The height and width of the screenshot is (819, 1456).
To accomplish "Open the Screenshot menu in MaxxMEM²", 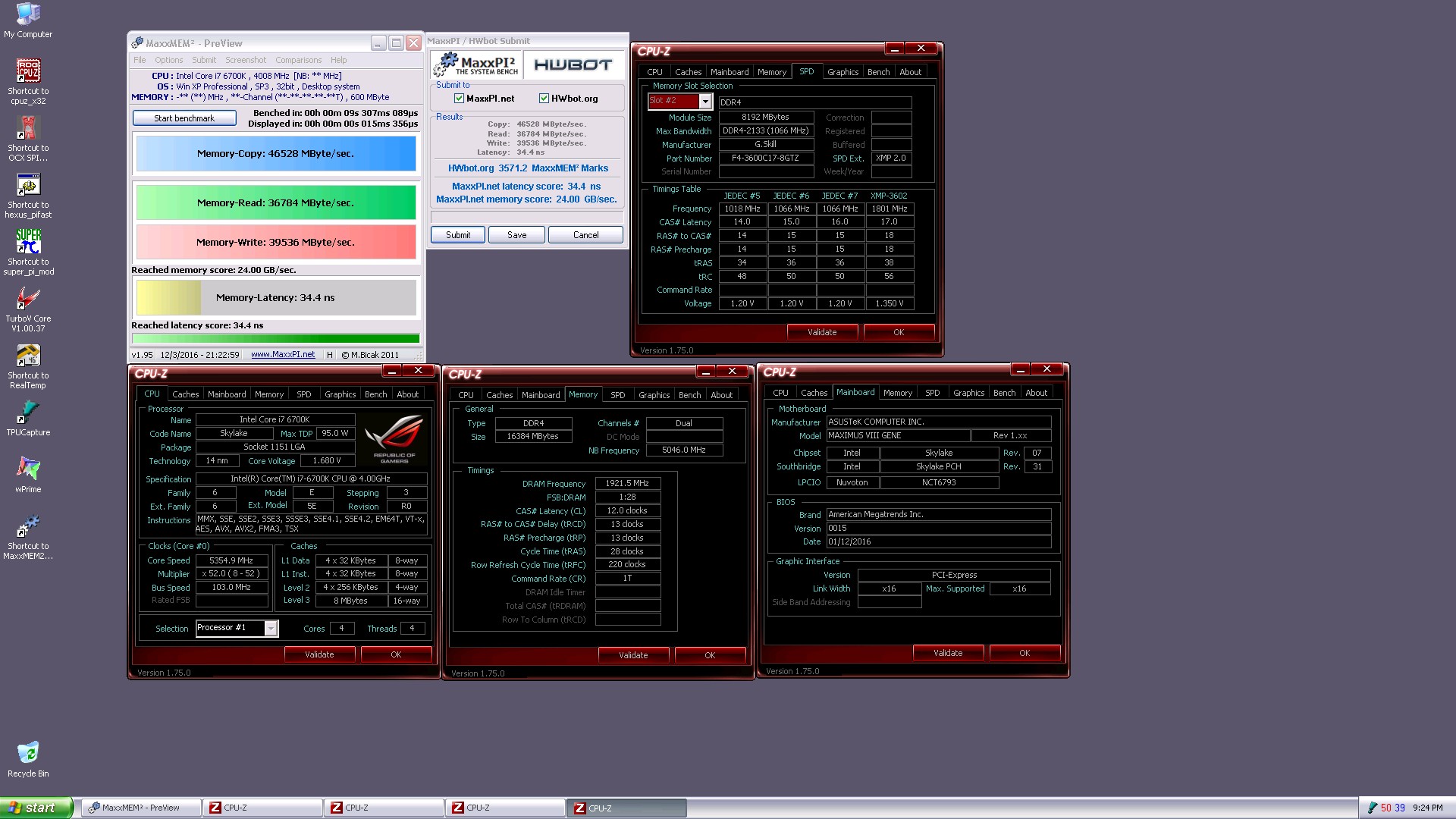I will [246, 60].
